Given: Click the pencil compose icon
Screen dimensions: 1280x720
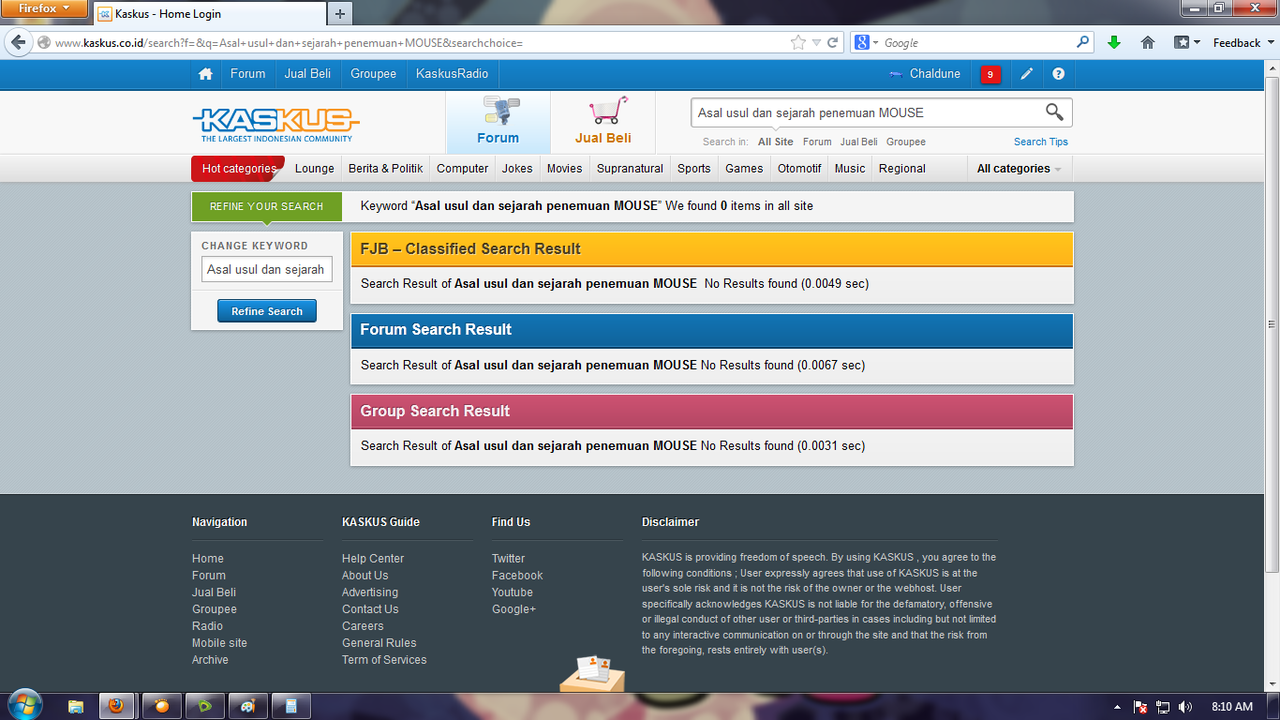Looking at the screenshot, I should point(1026,74).
